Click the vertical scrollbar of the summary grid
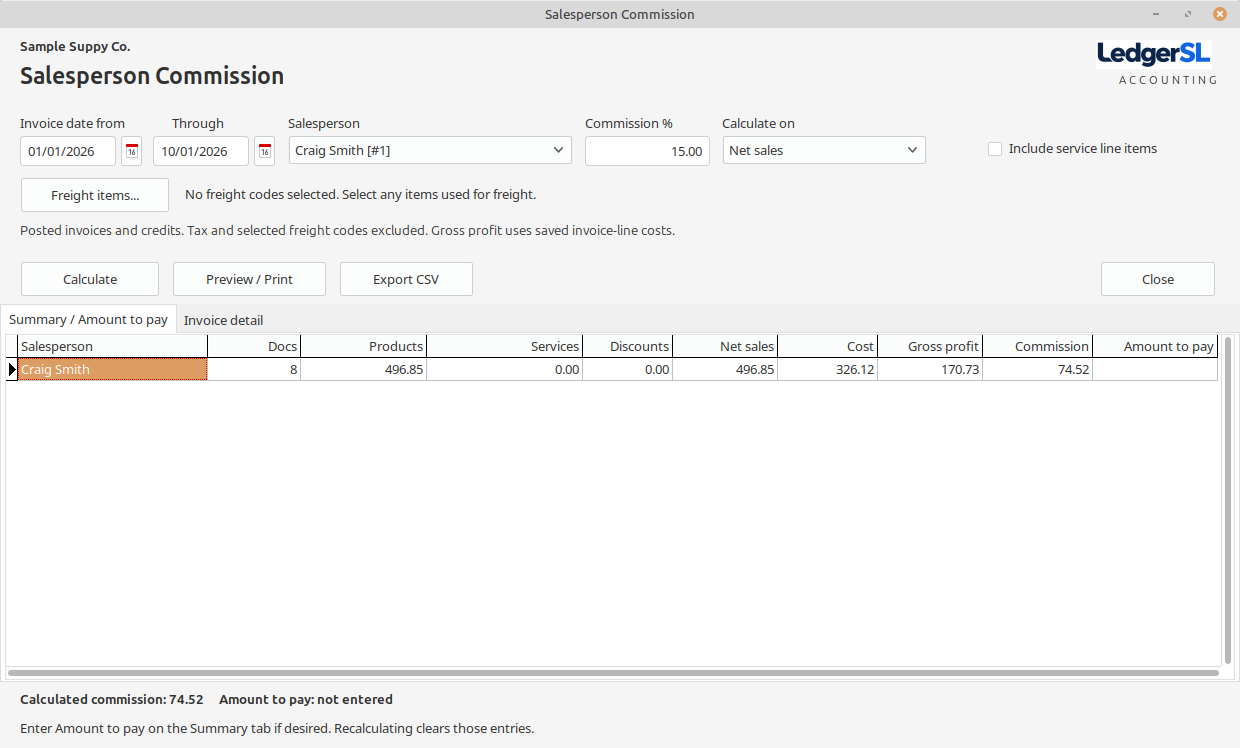Screen dimensions: 1240x748 tap(1228, 500)
